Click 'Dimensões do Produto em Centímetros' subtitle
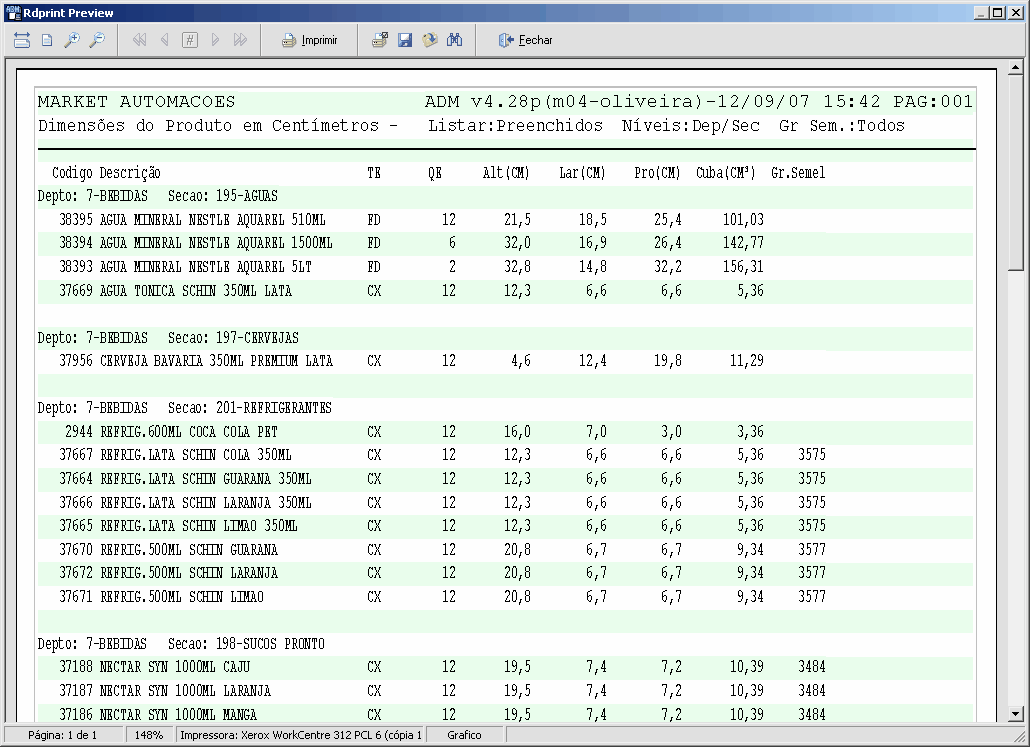The image size is (1030, 747). coord(208,125)
